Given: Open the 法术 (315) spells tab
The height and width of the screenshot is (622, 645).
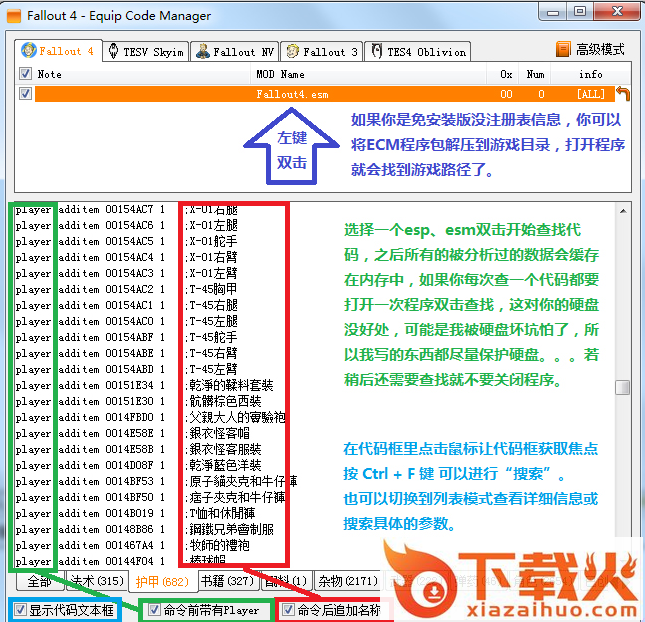Looking at the screenshot, I should 97,581.
